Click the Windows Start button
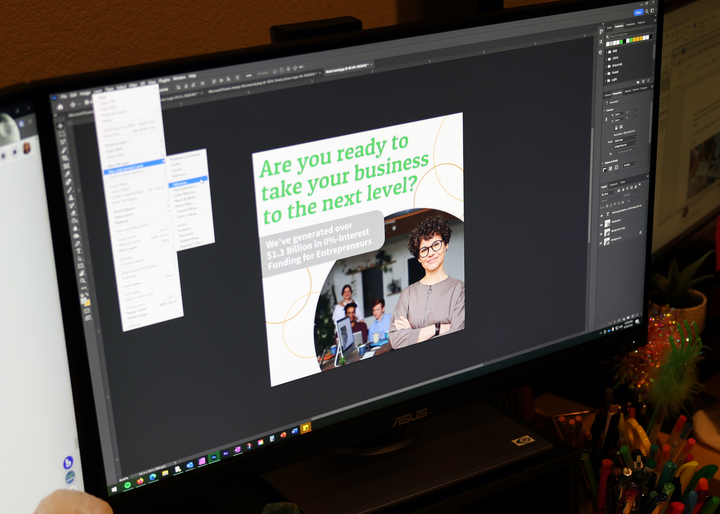 point(114,489)
